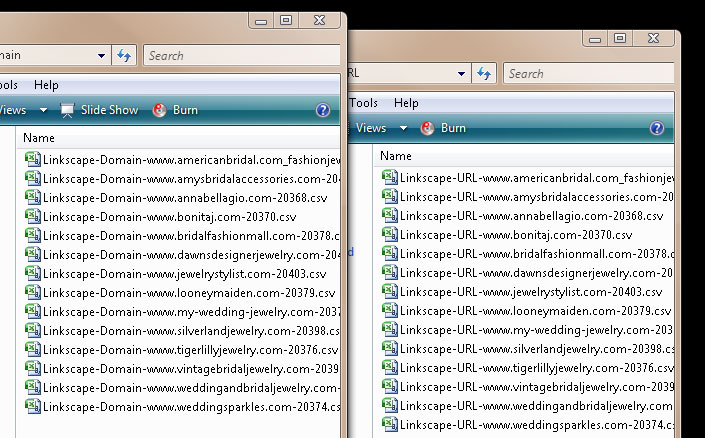
Task: Select Linkscape-URL-www.weddingandbridaljewelry.com file name
Action: (537, 406)
